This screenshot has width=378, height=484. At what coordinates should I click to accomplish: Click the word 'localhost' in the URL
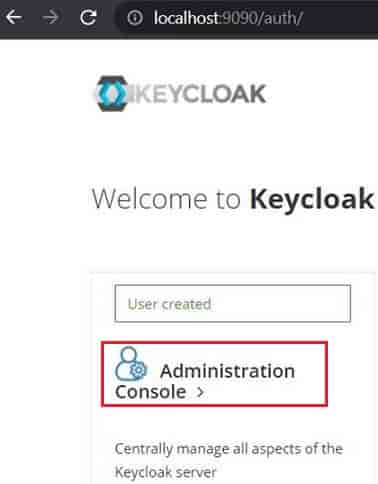(x=186, y=18)
